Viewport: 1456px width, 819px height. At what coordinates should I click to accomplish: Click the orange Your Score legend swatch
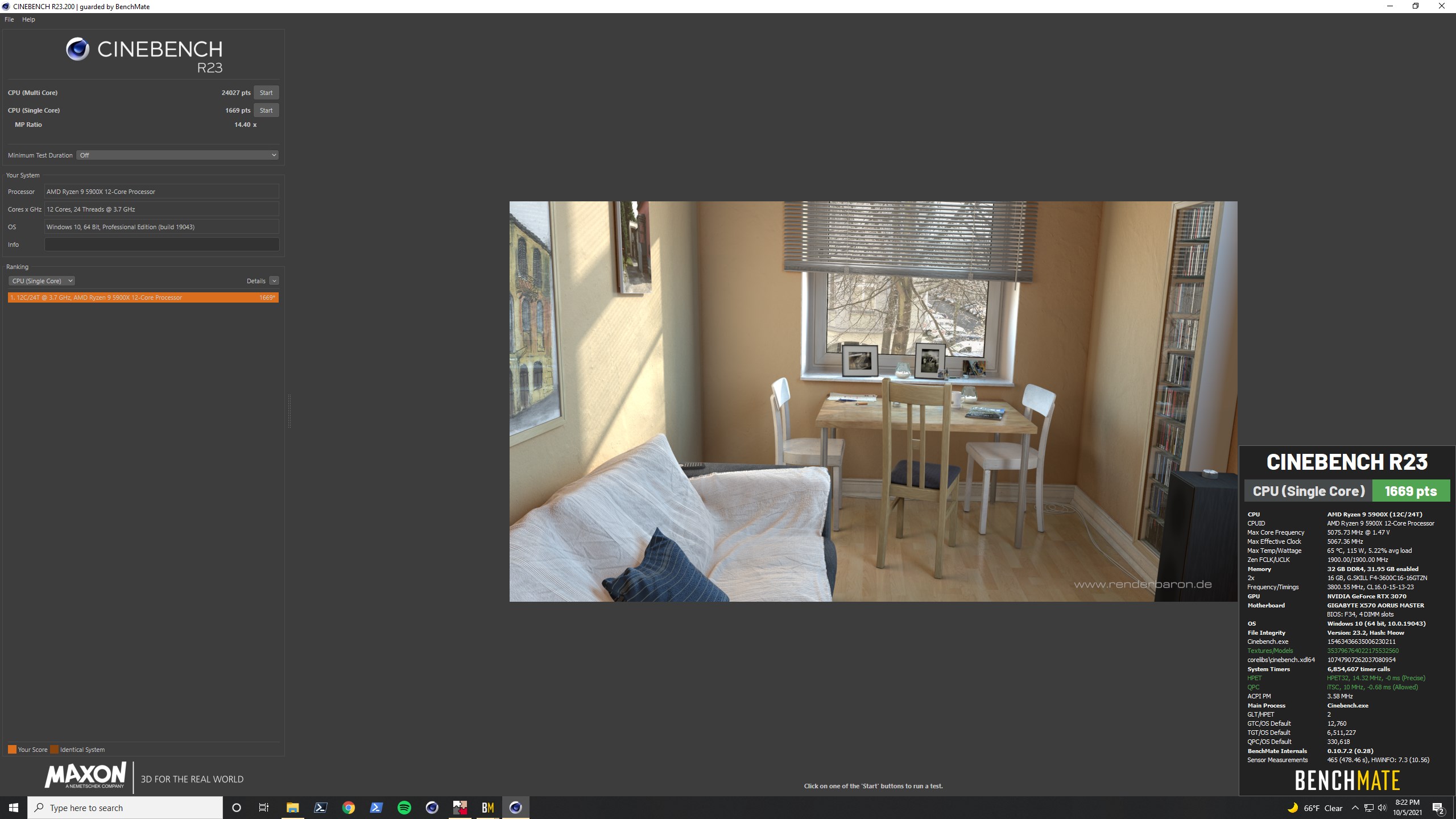(x=12, y=750)
